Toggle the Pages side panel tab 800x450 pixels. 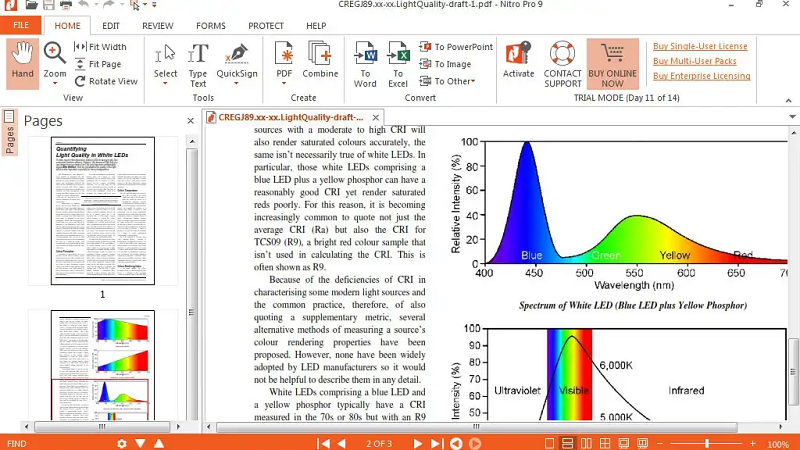10,133
